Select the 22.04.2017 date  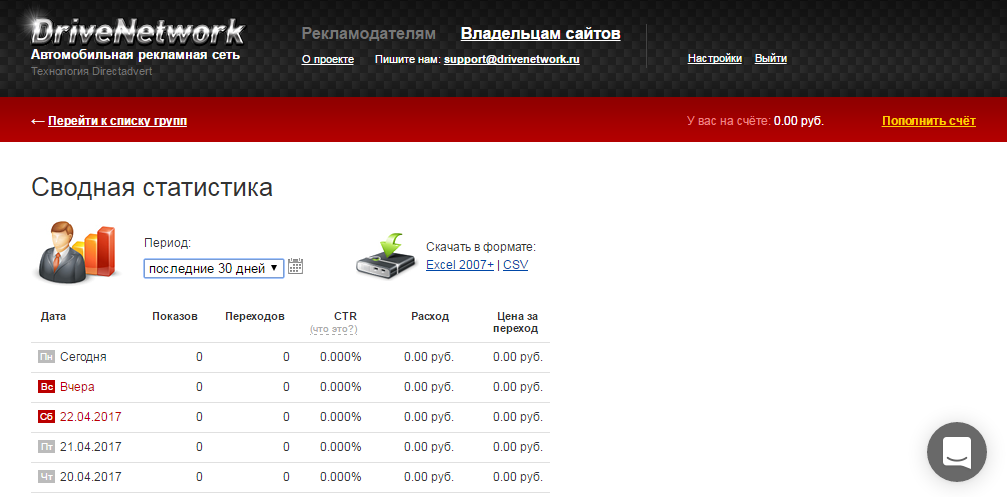pos(91,417)
